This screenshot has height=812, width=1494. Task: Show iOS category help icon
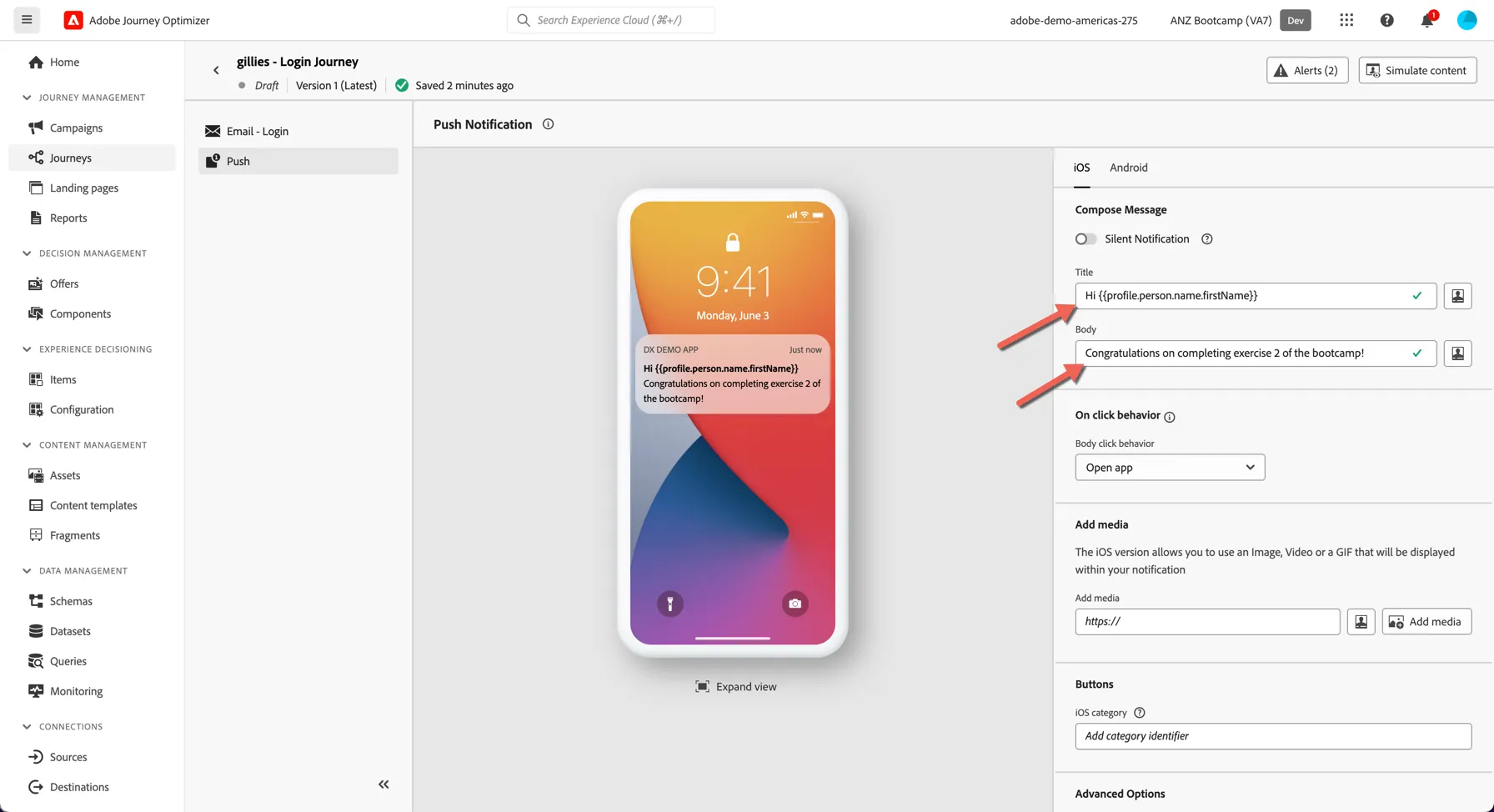(1139, 713)
